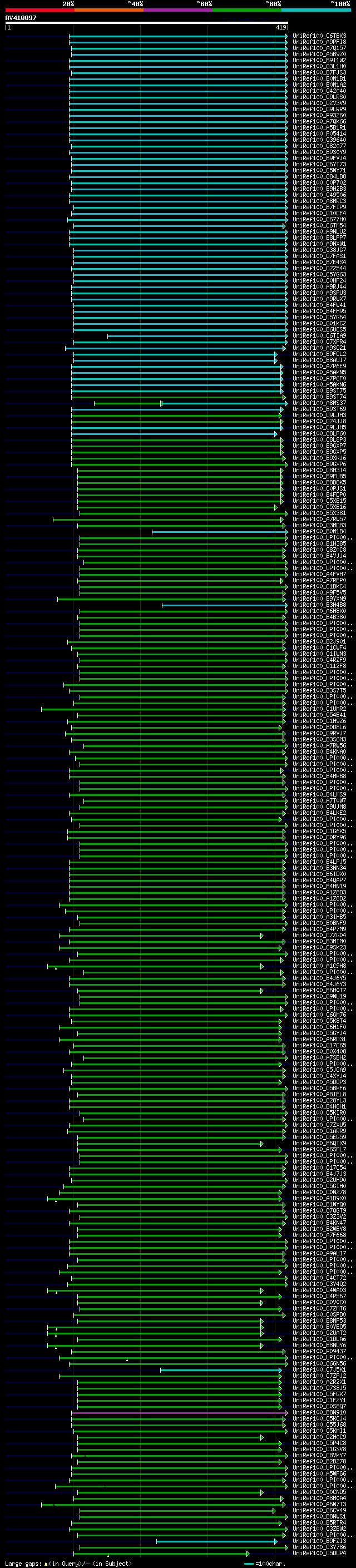Open hit UniRef100_A9PF18
Image resolution: width=356 pixels, height=1568 pixels.
point(319,42)
